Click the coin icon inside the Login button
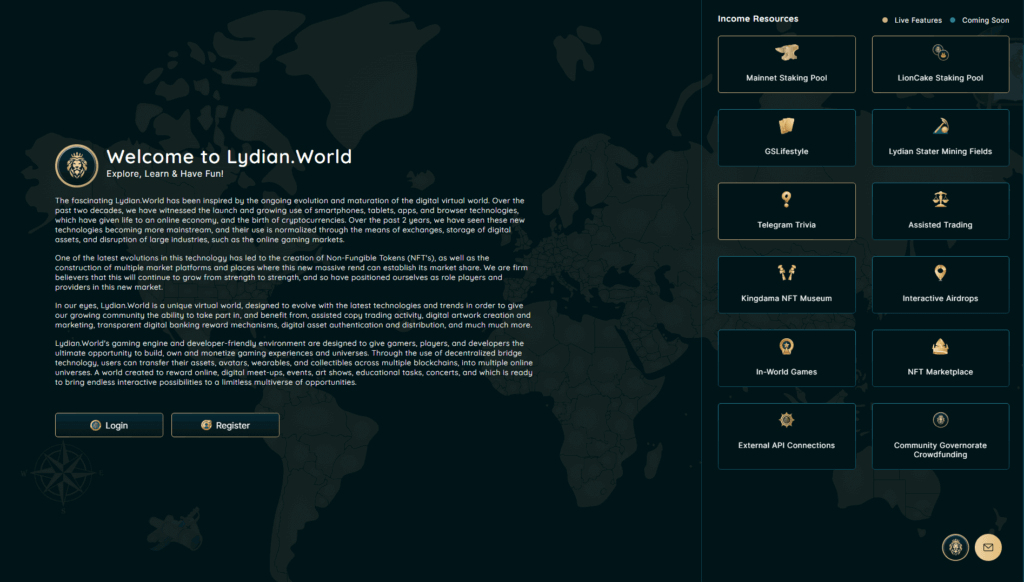 [x=95, y=425]
